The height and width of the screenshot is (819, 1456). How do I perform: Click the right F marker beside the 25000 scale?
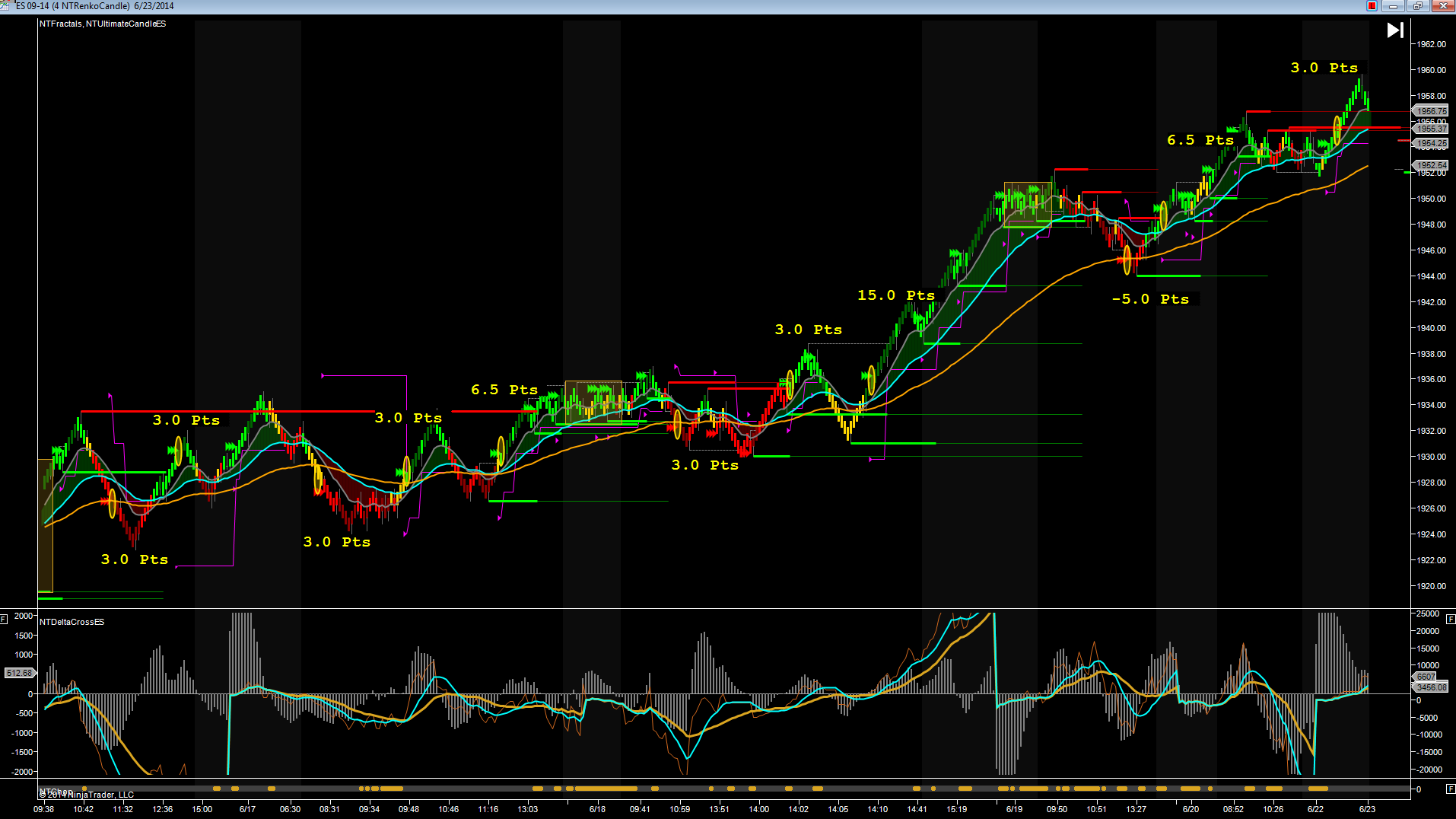tap(1450, 619)
